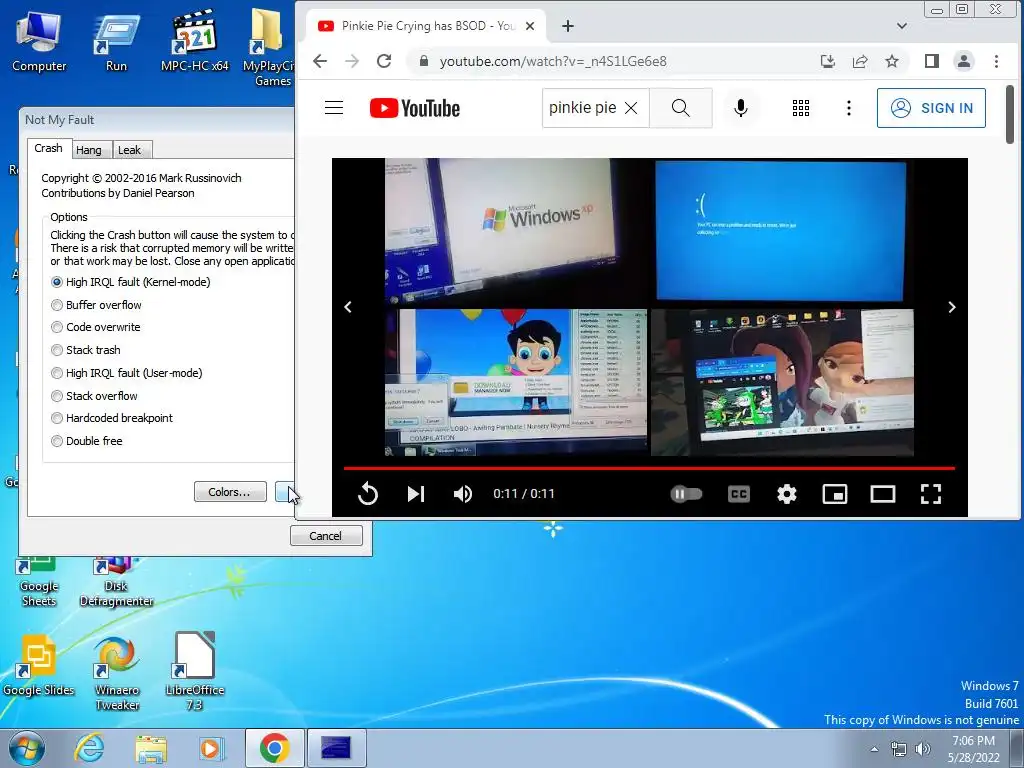This screenshot has height=768, width=1024.
Task: Open the YouTube apps grid
Action: pos(801,108)
